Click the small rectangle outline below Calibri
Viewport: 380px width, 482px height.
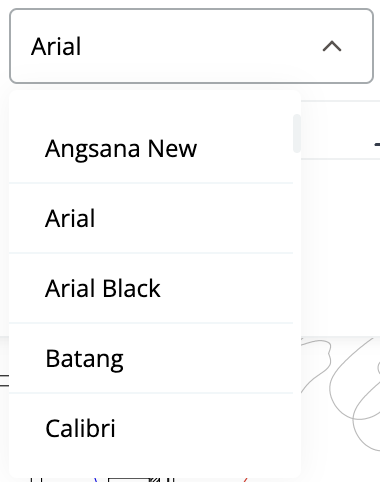point(128,480)
